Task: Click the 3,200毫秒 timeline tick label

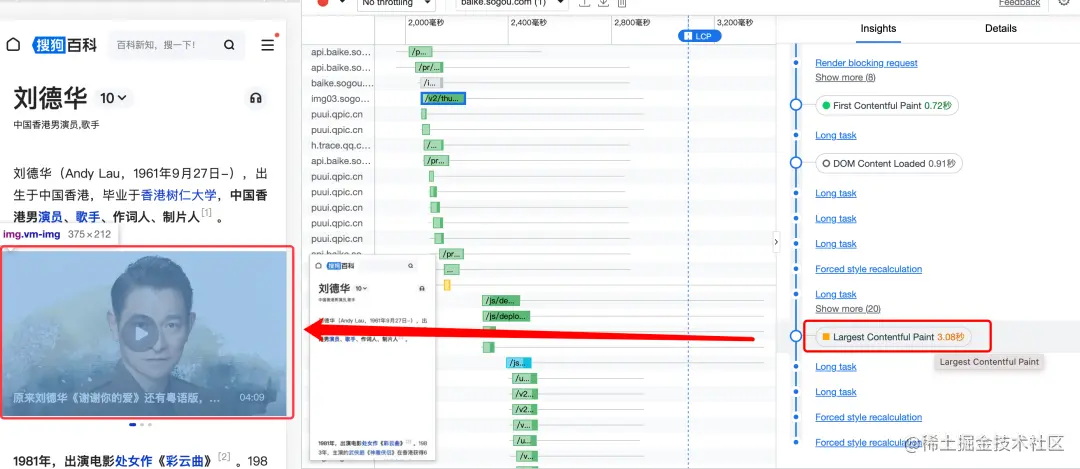Action: [x=734, y=23]
